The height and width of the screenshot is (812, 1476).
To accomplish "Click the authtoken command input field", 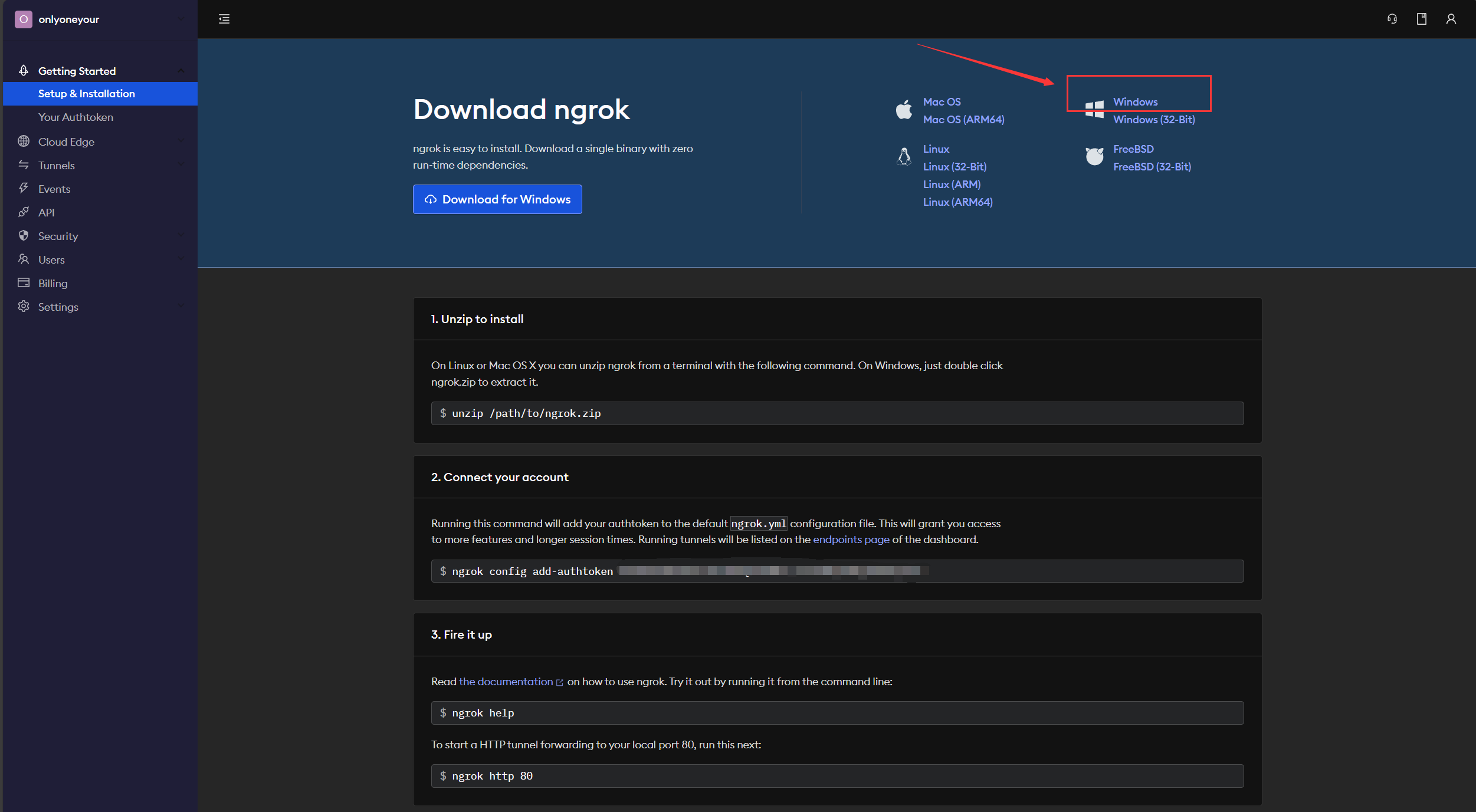I will (x=838, y=571).
